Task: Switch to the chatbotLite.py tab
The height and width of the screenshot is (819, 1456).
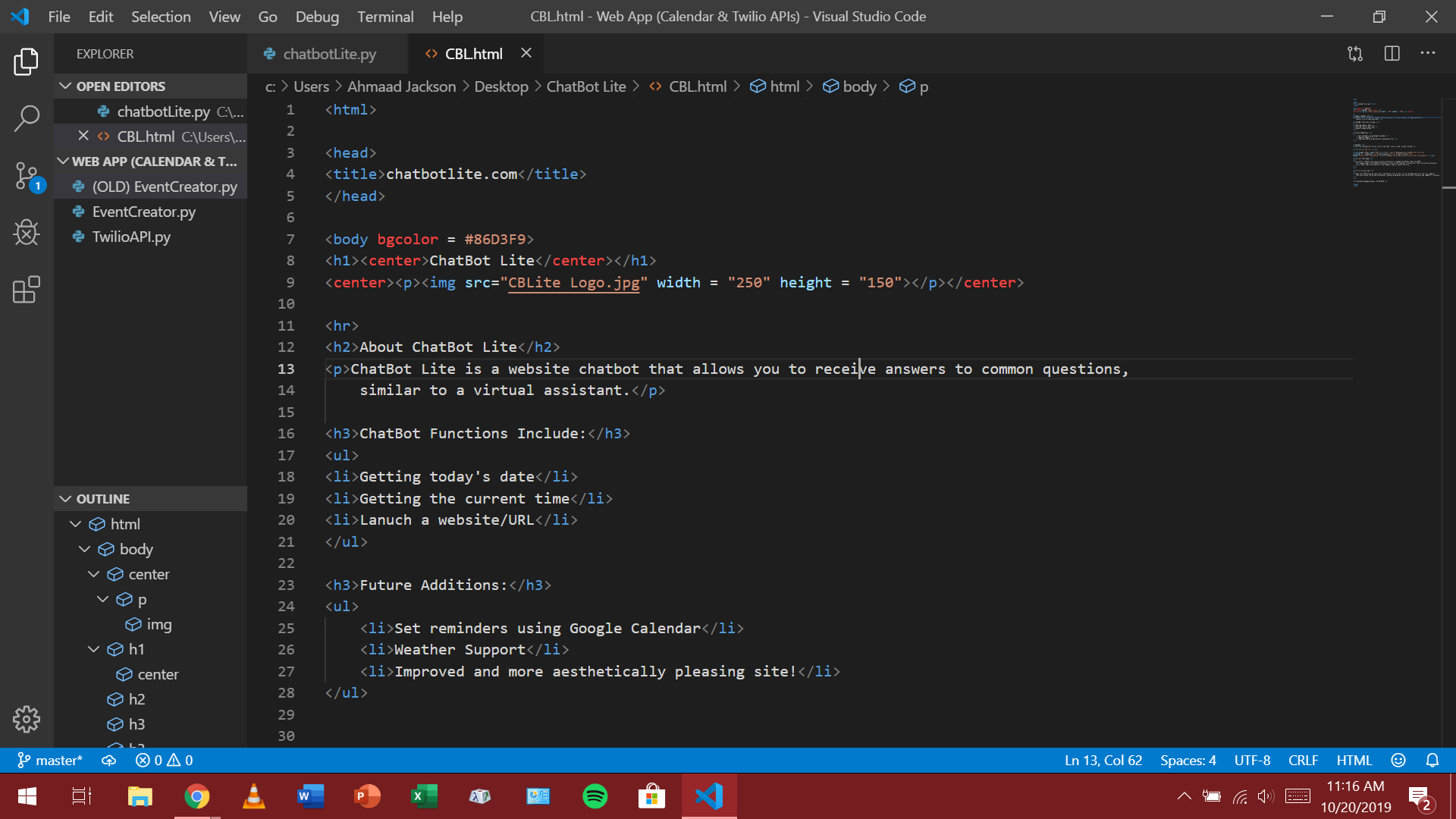Action: 328,54
